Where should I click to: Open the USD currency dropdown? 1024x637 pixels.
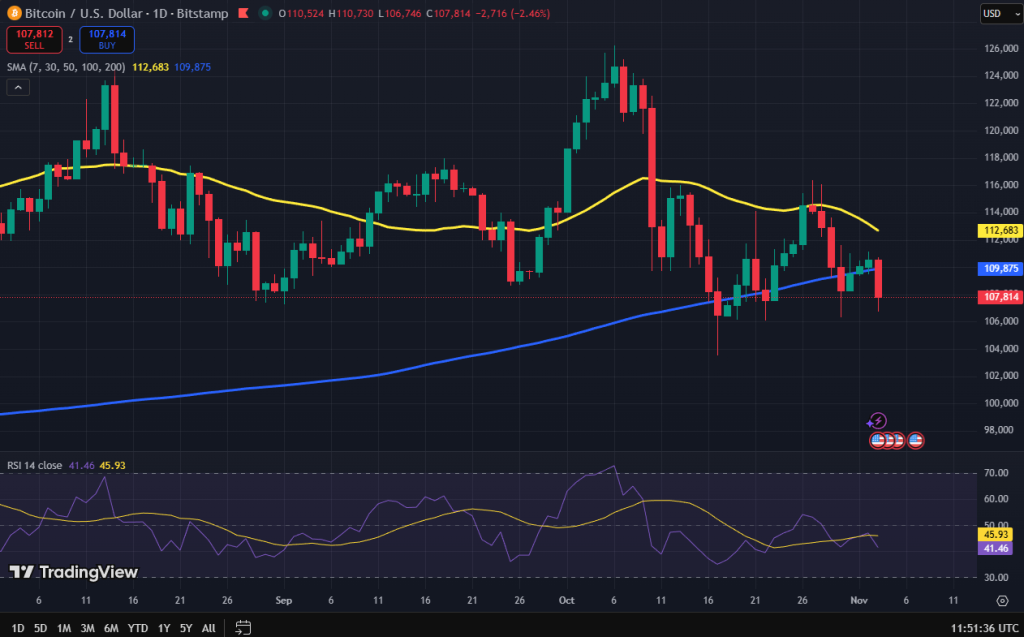(x=1000, y=14)
